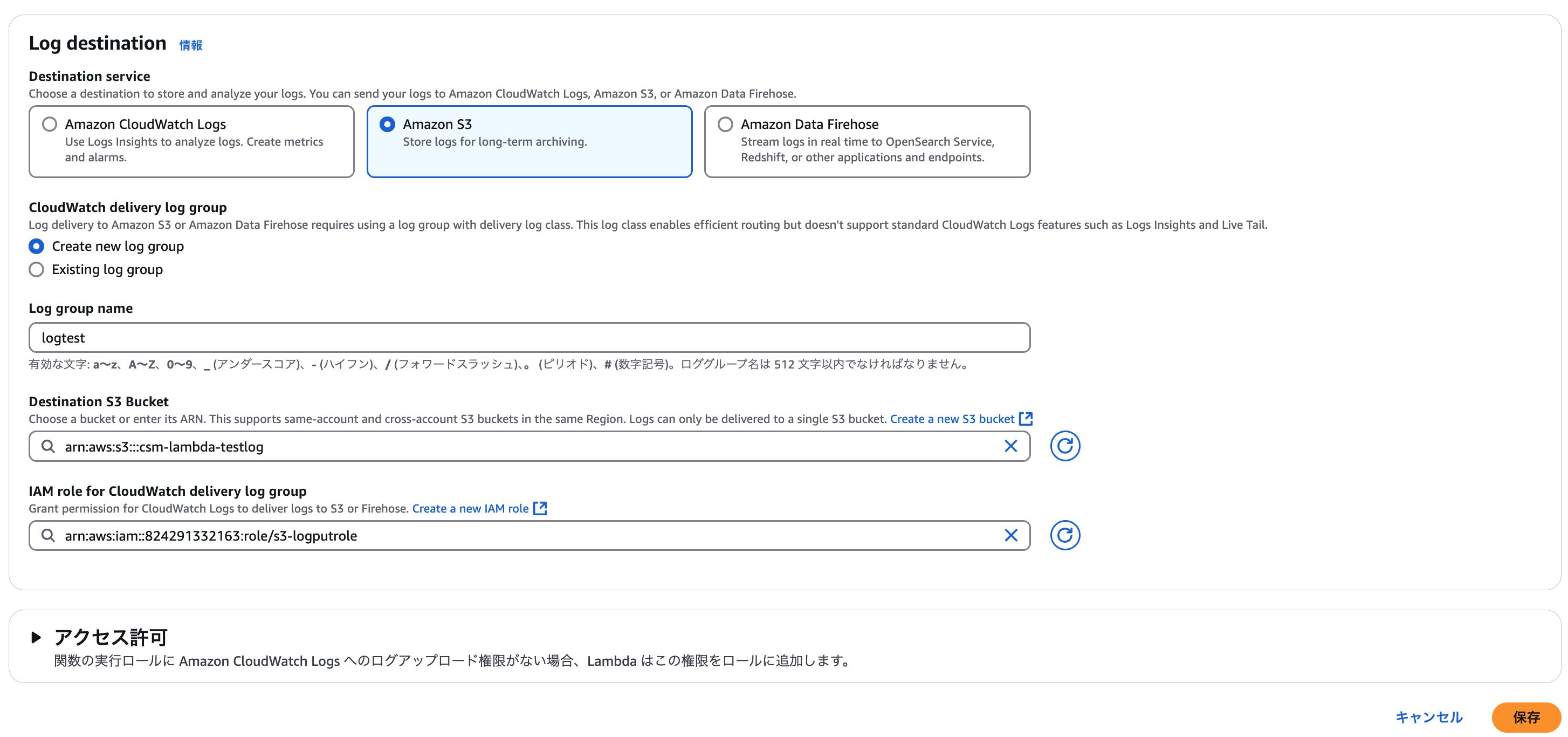Click external link icon beside S3 bucket link
The image size is (1568, 737).
coord(1026,419)
